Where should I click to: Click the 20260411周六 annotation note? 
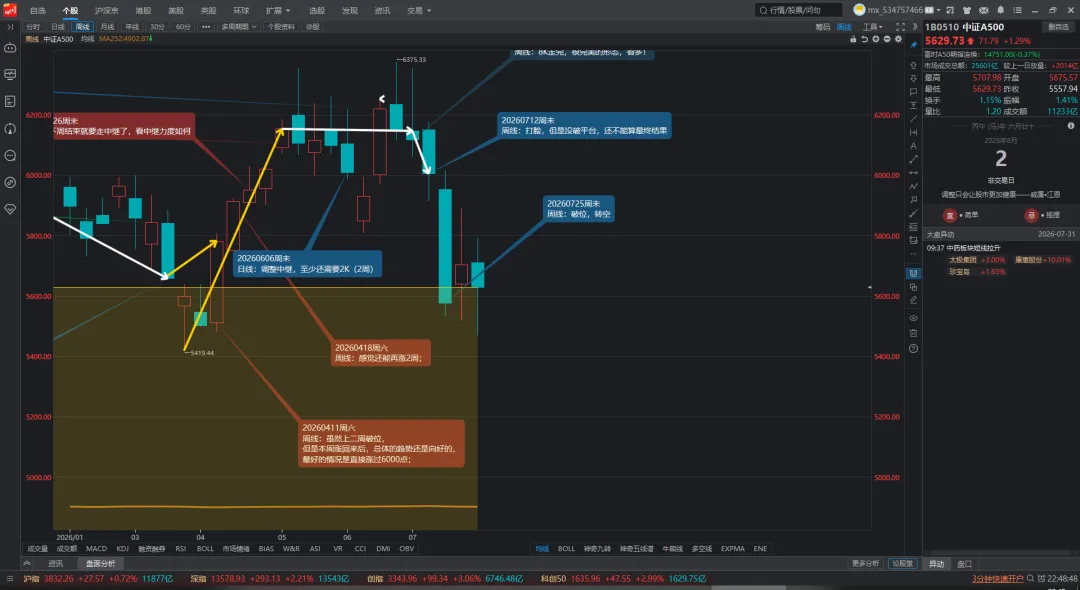pyautogui.click(x=381, y=443)
